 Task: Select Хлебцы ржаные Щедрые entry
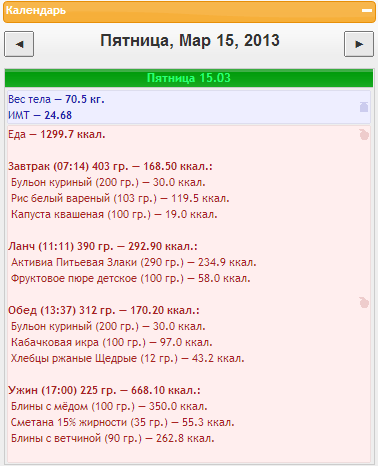click(x=128, y=358)
